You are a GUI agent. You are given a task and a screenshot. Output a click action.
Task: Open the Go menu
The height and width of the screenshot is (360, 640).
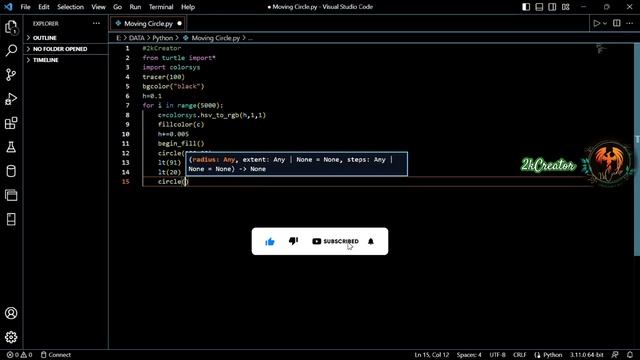[118, 7]
